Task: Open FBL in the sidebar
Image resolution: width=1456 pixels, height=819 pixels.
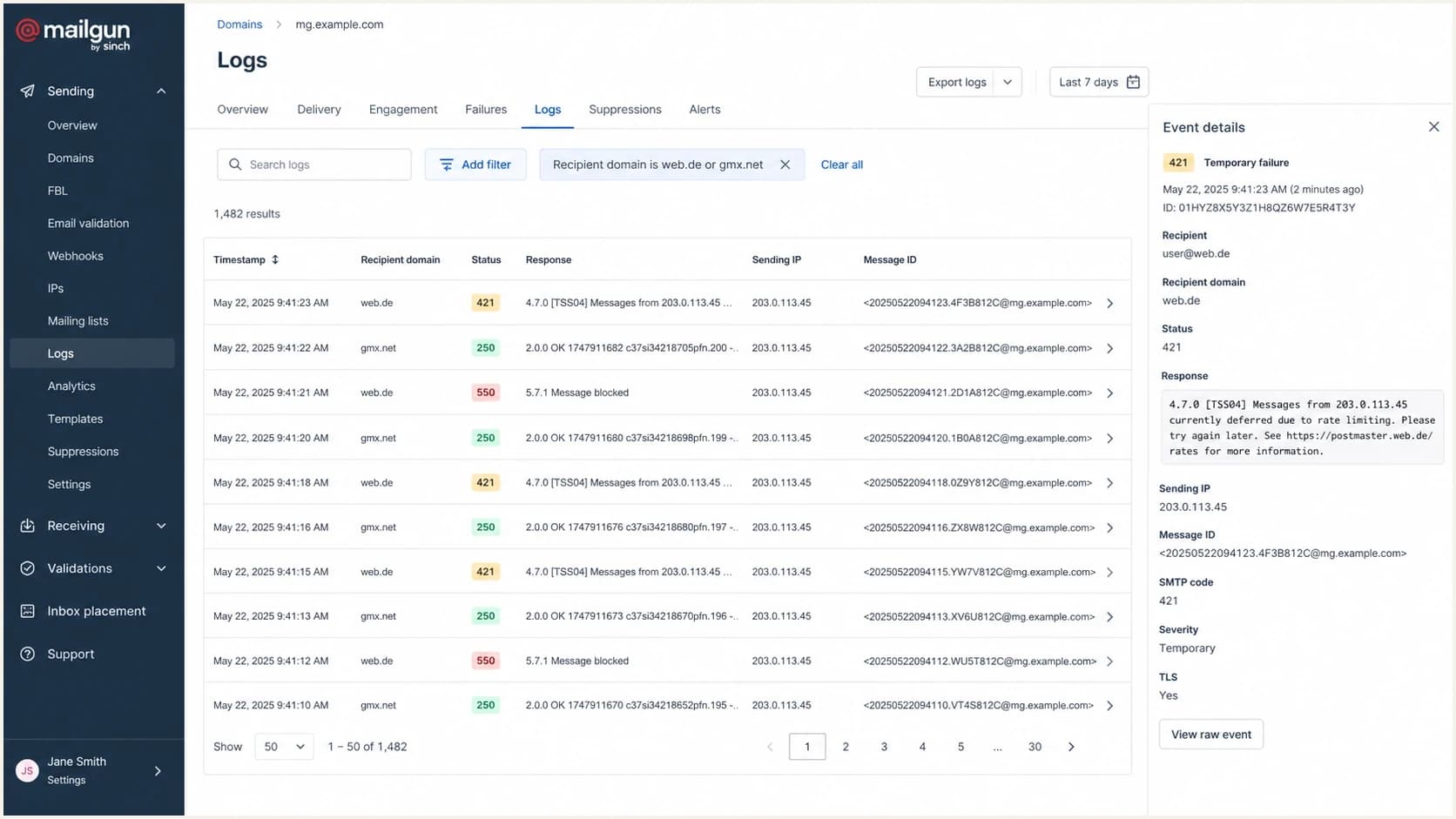Action: [x=57, y=191]
